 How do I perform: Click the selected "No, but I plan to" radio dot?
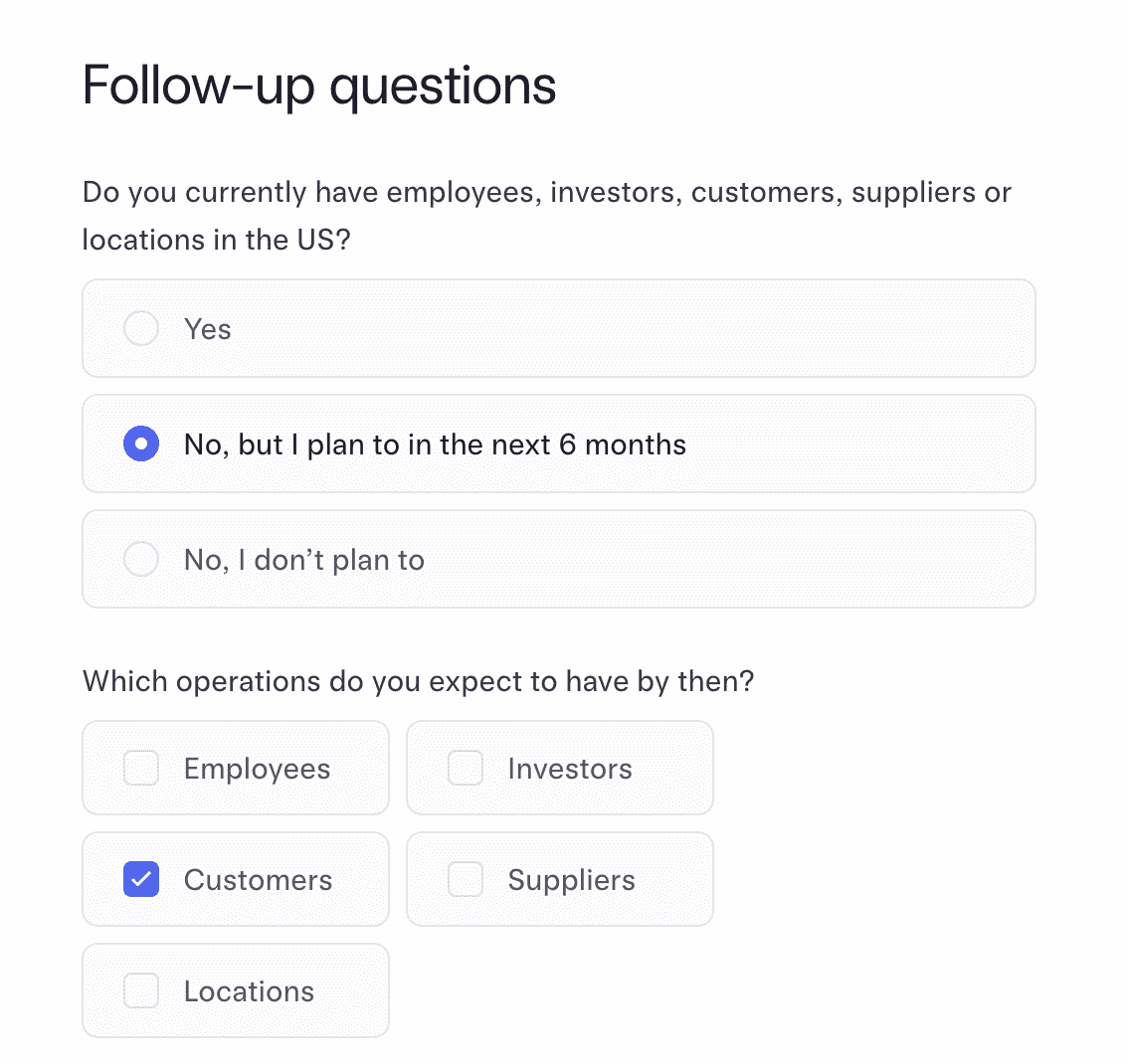click(141, 443)
